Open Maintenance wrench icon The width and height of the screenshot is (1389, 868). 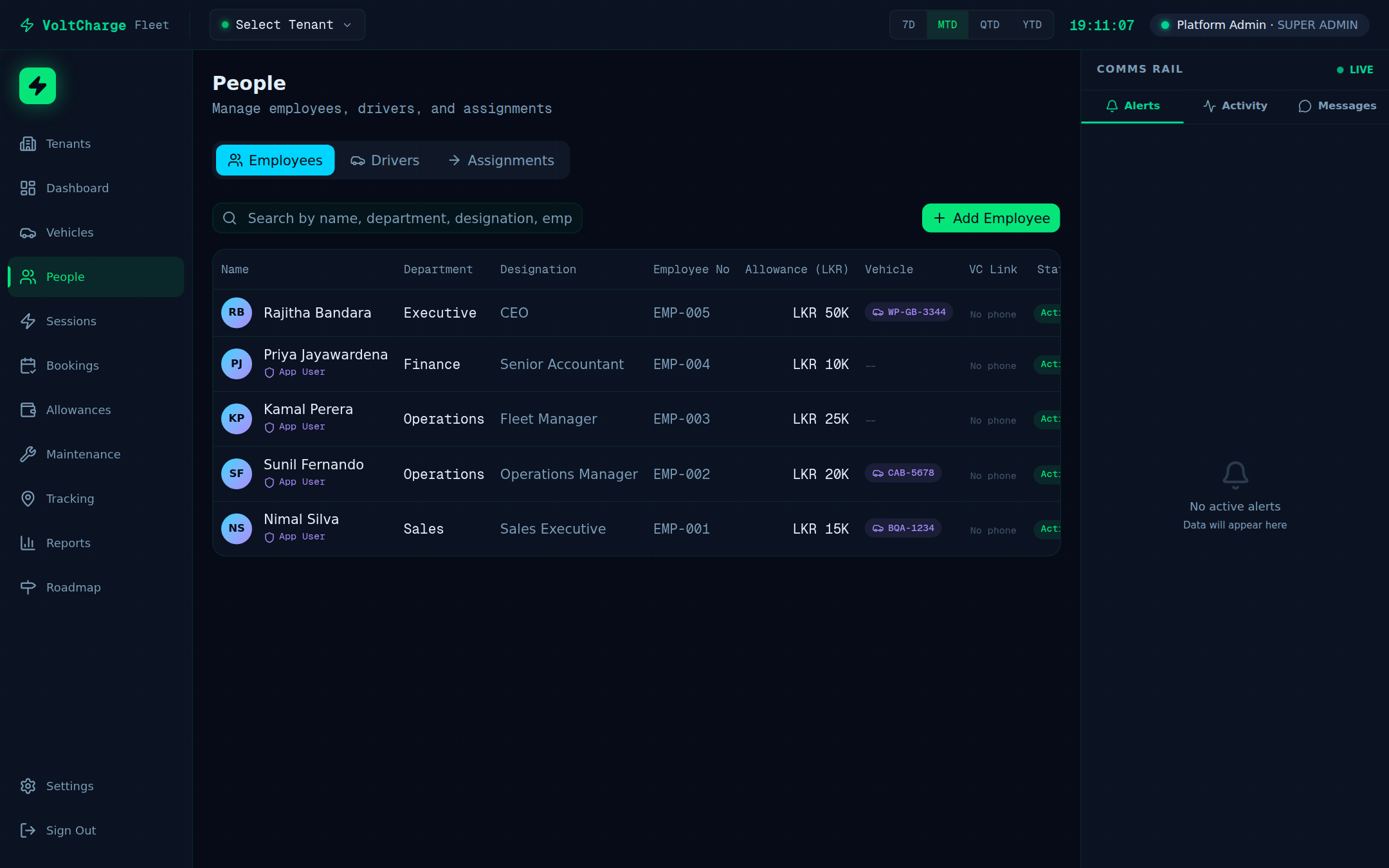tap(28, 454)
